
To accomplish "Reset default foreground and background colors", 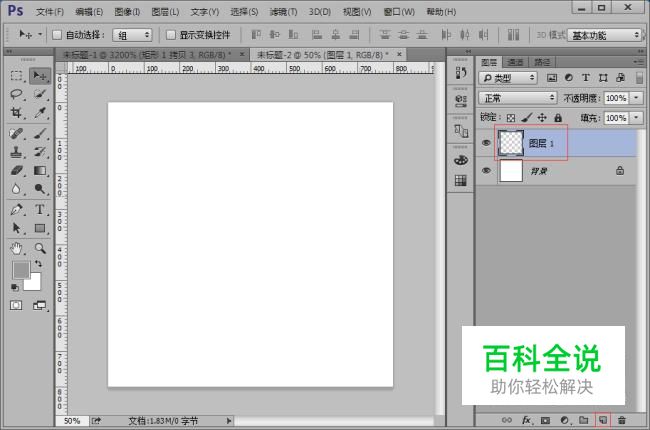I will pos(15,287).
